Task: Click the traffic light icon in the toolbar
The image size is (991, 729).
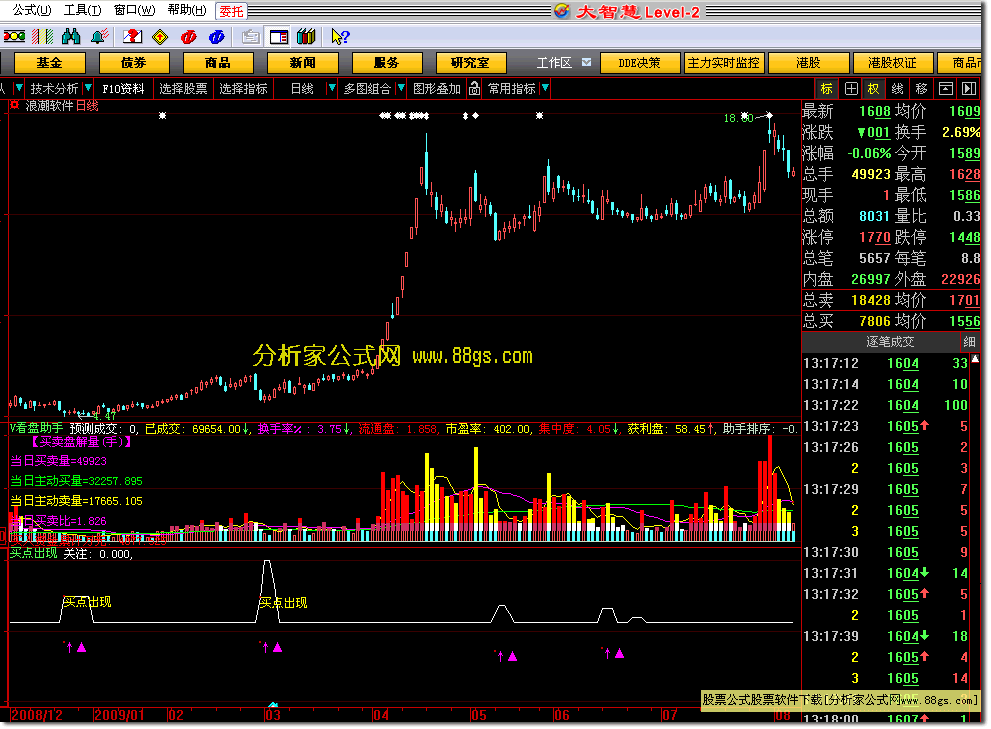Action: [14, 37]
